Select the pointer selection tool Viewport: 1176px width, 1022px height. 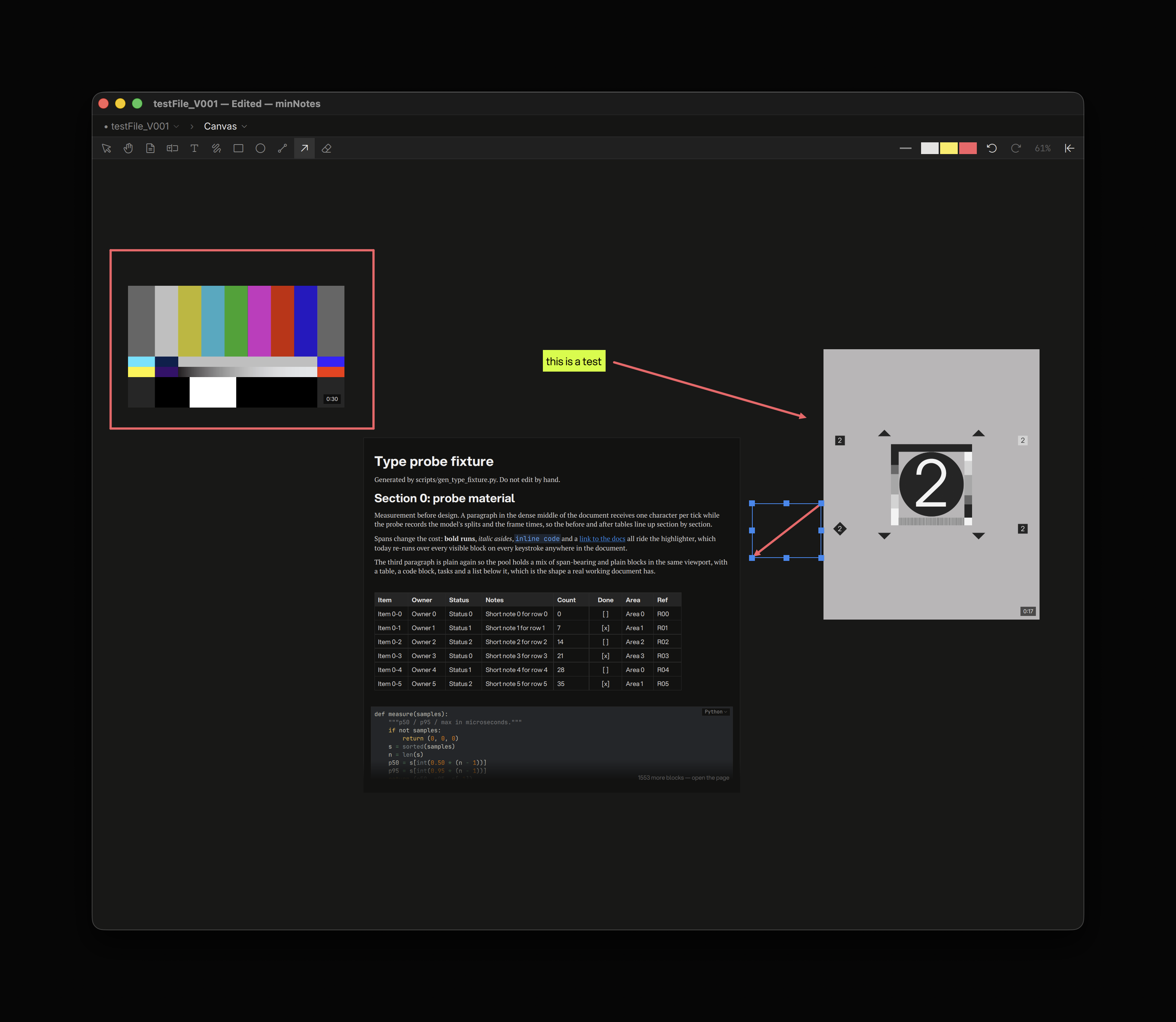(106, 148)
